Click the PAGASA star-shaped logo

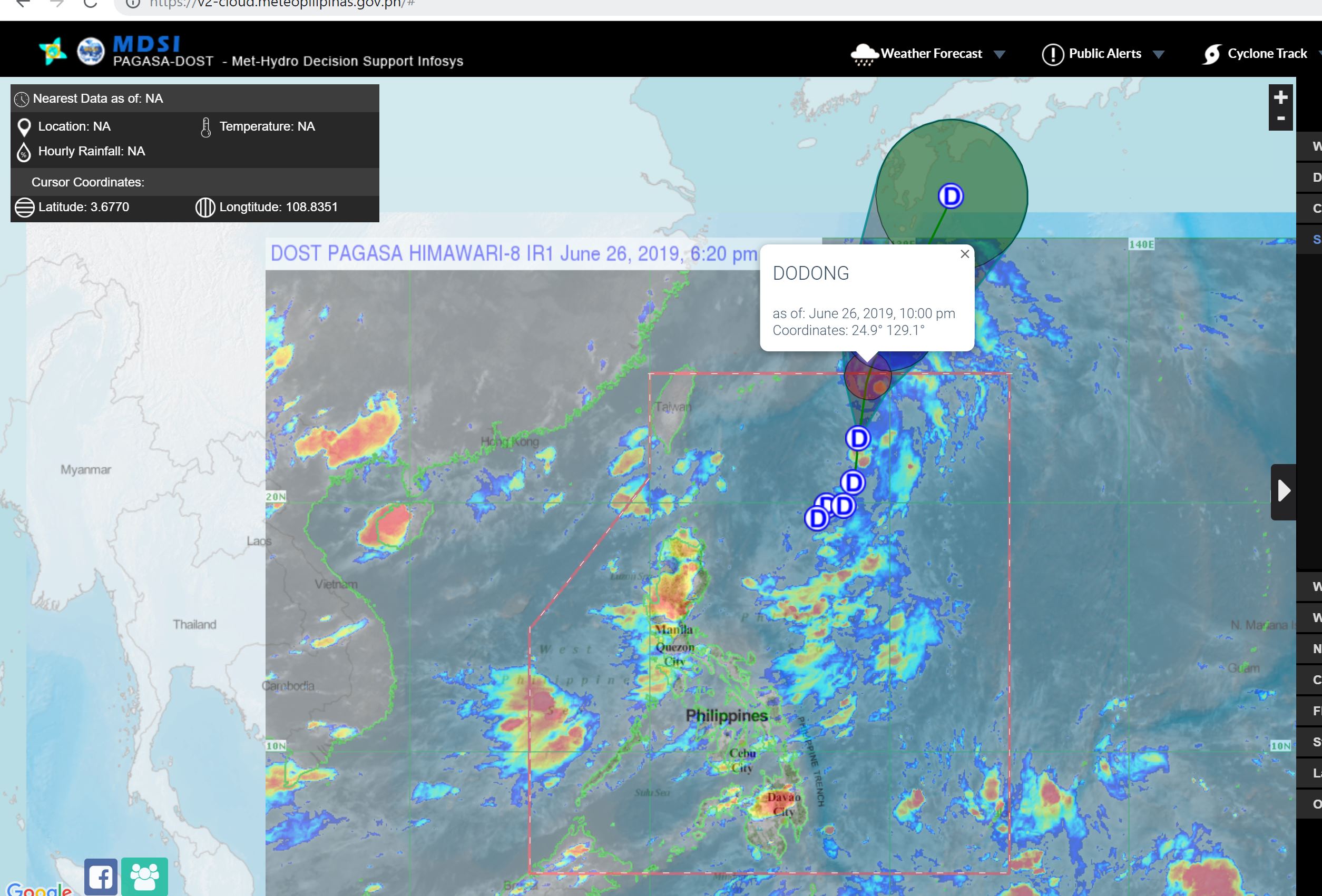point(53,52)
